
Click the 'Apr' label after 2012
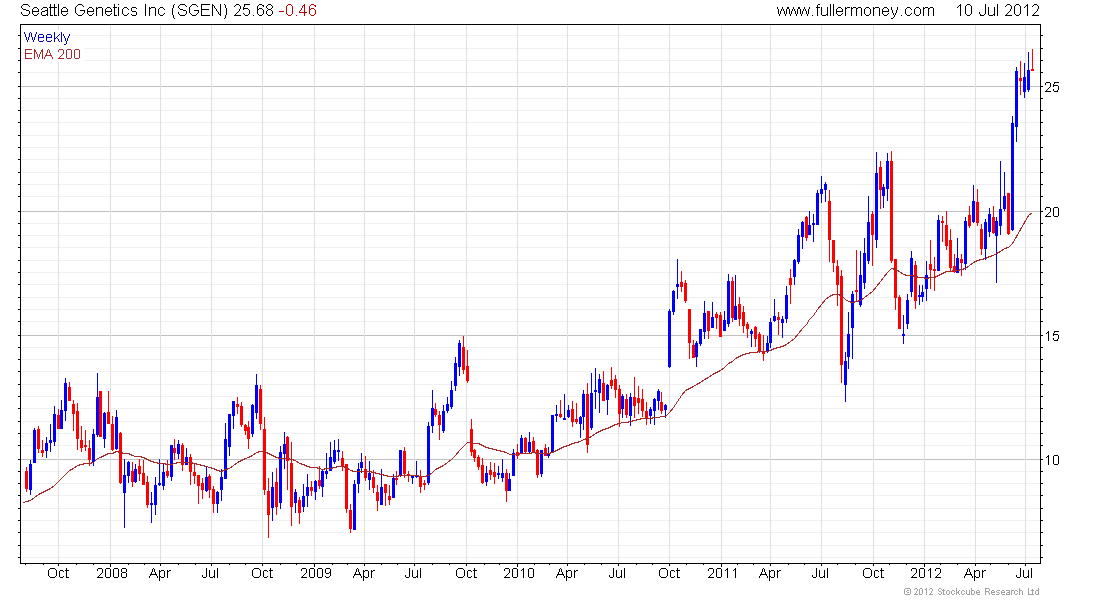pos(974,573)
